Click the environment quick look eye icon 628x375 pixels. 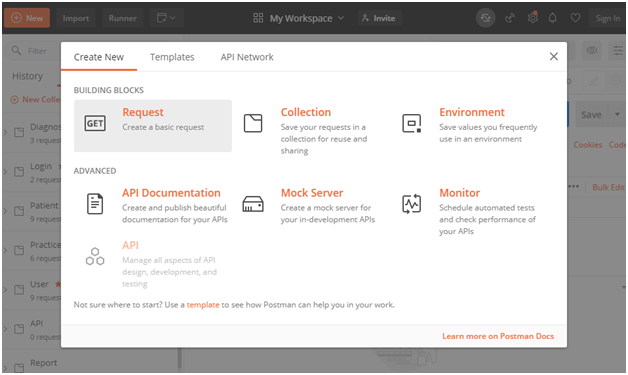[x=592, y=50]
